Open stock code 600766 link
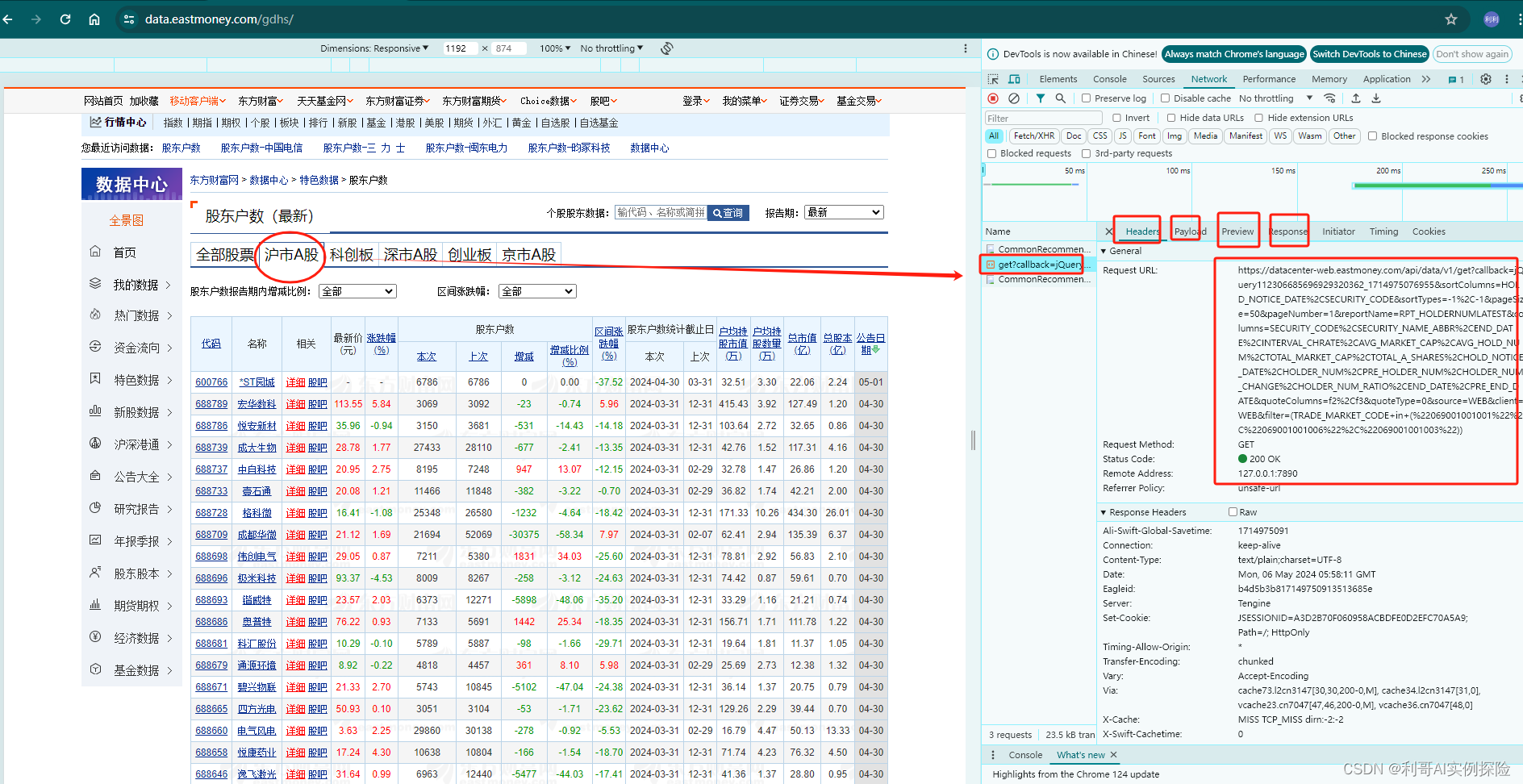1523x784 pixels. pos(211,382)
